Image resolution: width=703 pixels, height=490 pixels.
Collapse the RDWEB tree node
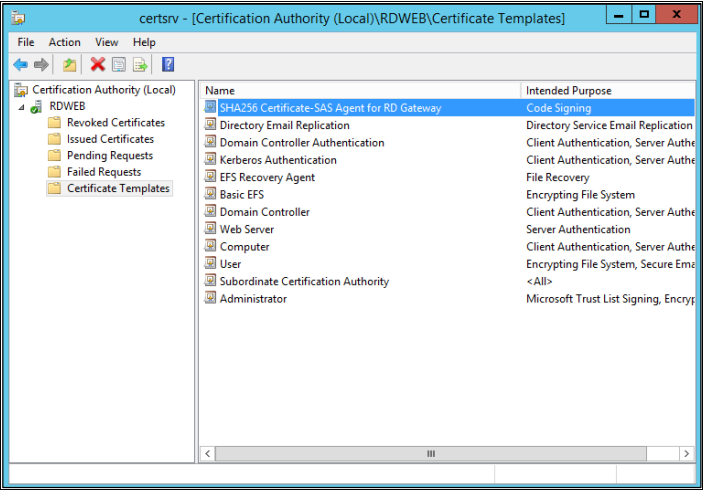point(21,107)
